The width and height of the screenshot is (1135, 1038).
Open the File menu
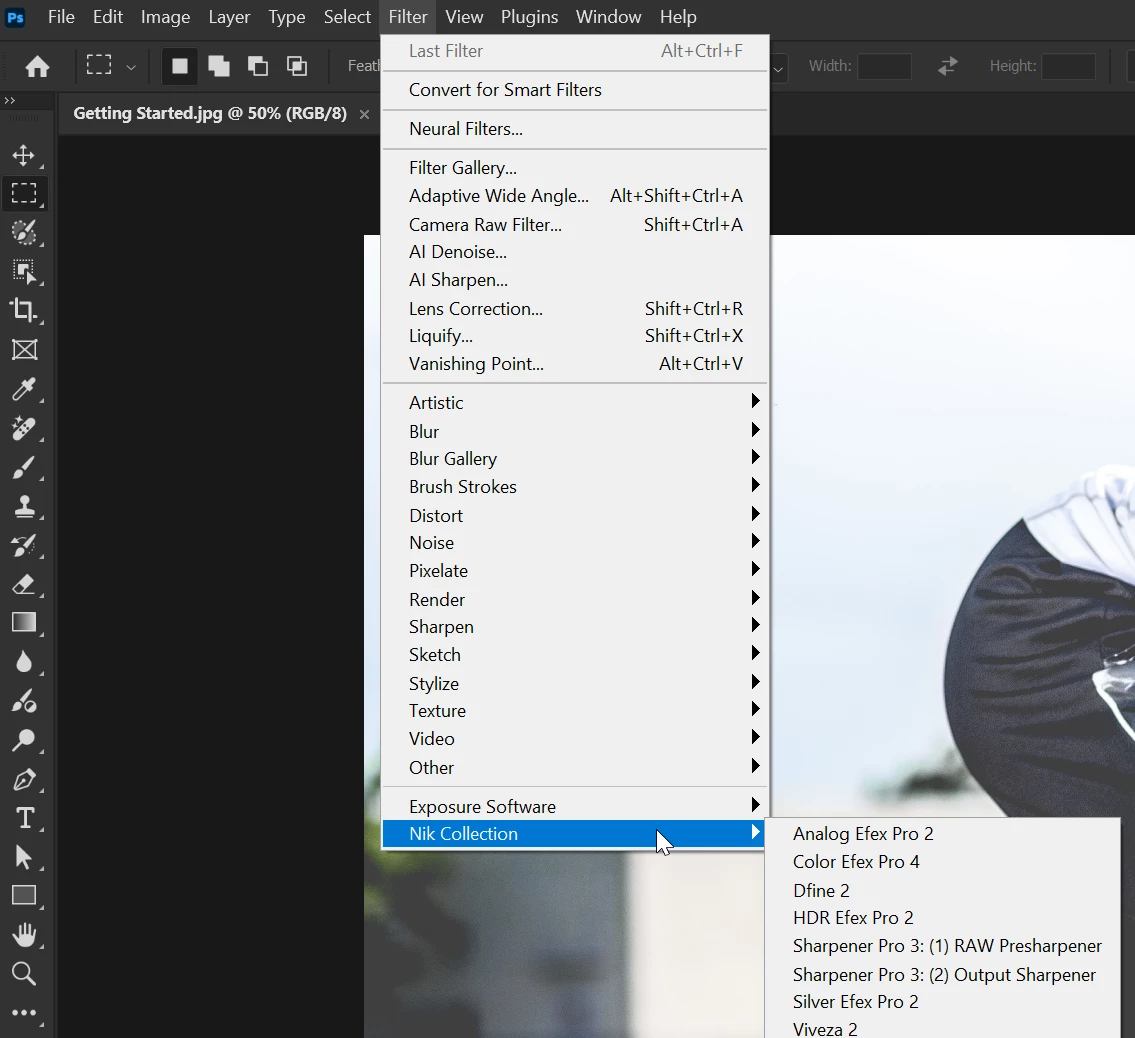click(x=61, y=17)
